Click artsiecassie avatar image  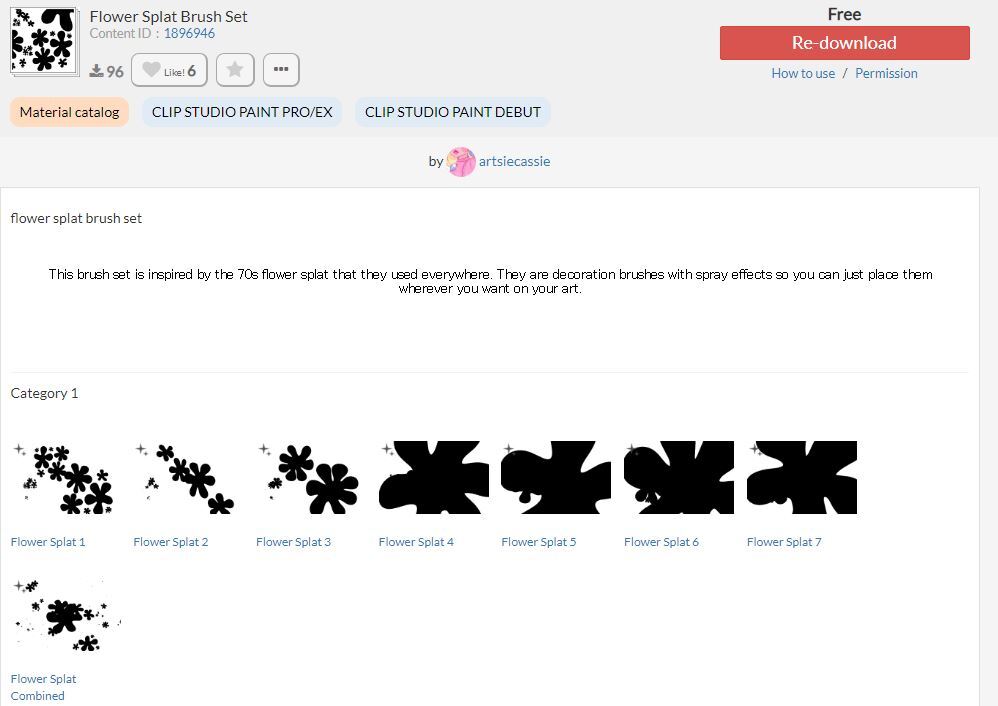click(x=461, y=162)
